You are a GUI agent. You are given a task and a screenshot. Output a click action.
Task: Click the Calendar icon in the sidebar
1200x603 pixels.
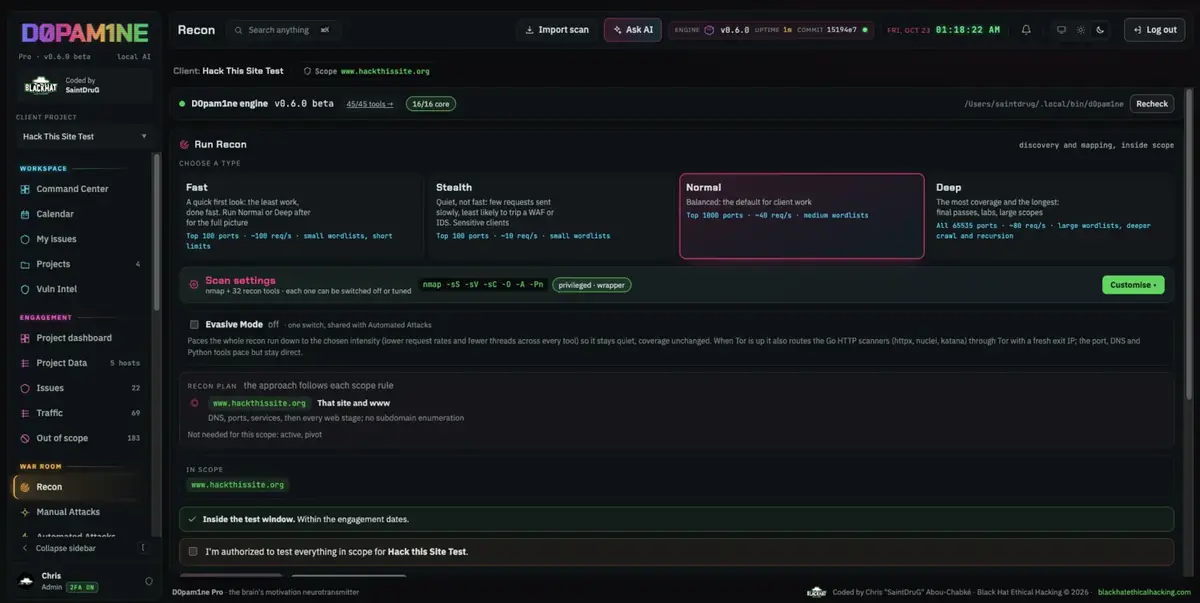pyautogui.click(x=26, y=214)
